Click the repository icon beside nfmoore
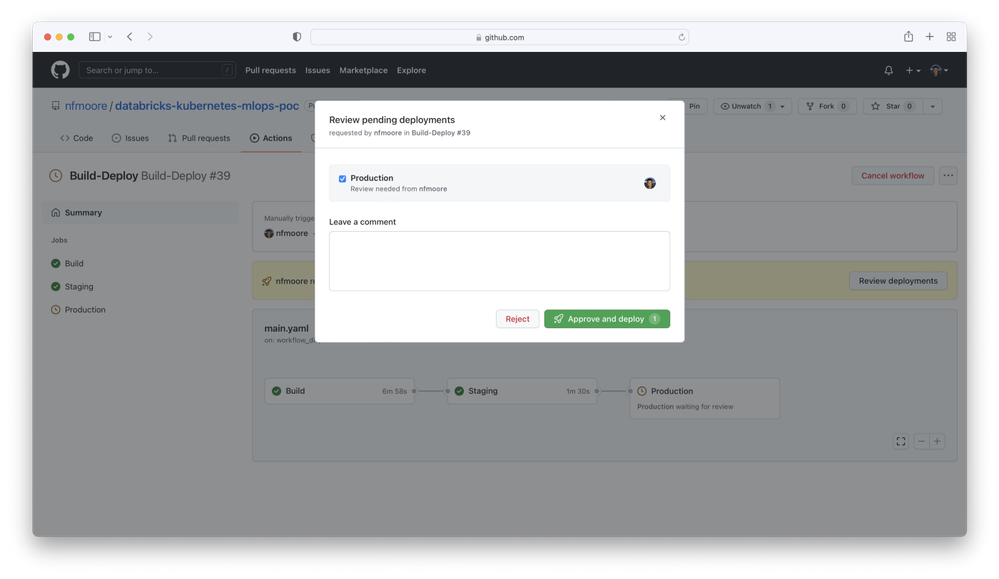 point(55,106)
